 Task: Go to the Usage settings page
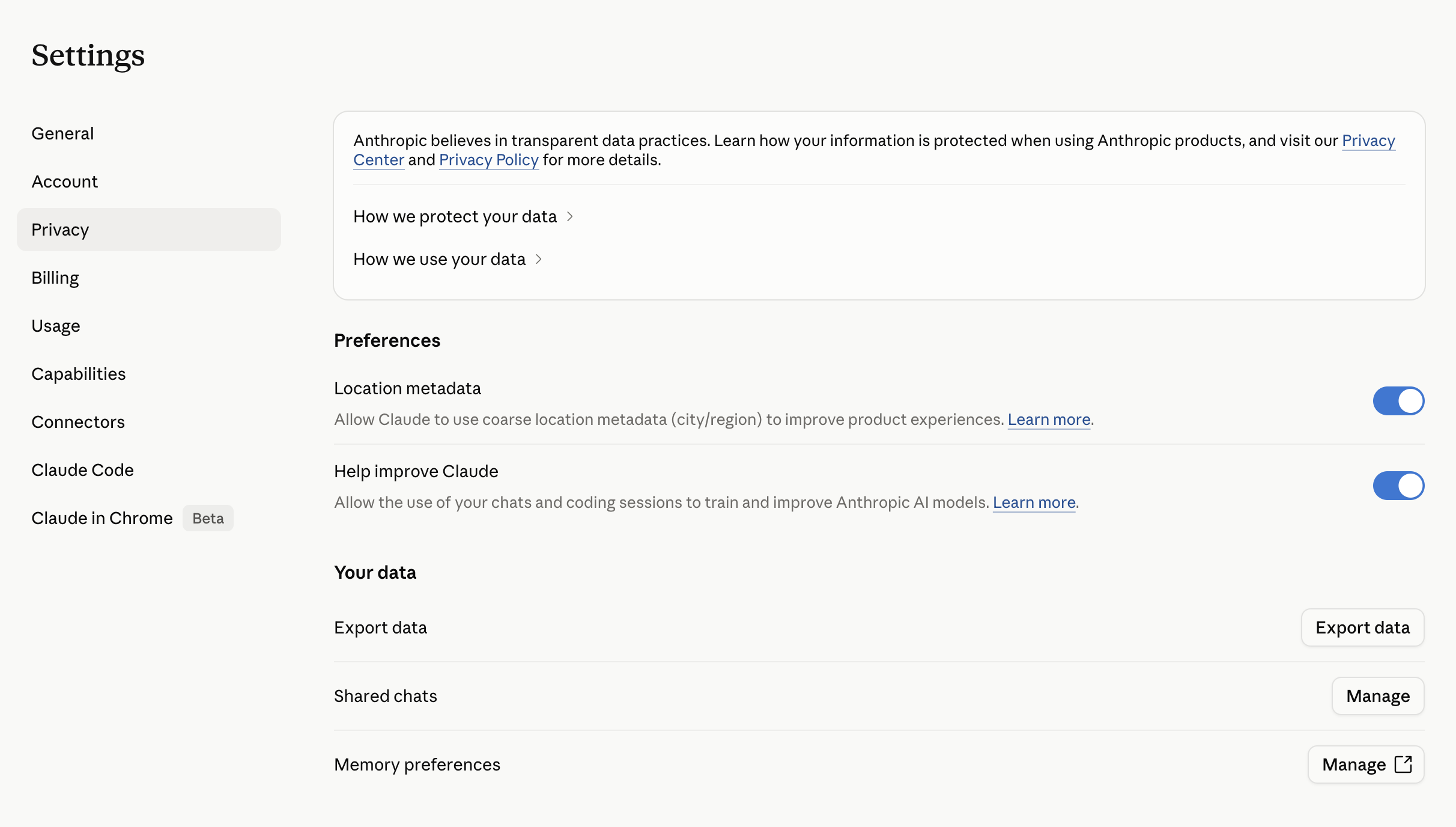click(x=55, y=325)
